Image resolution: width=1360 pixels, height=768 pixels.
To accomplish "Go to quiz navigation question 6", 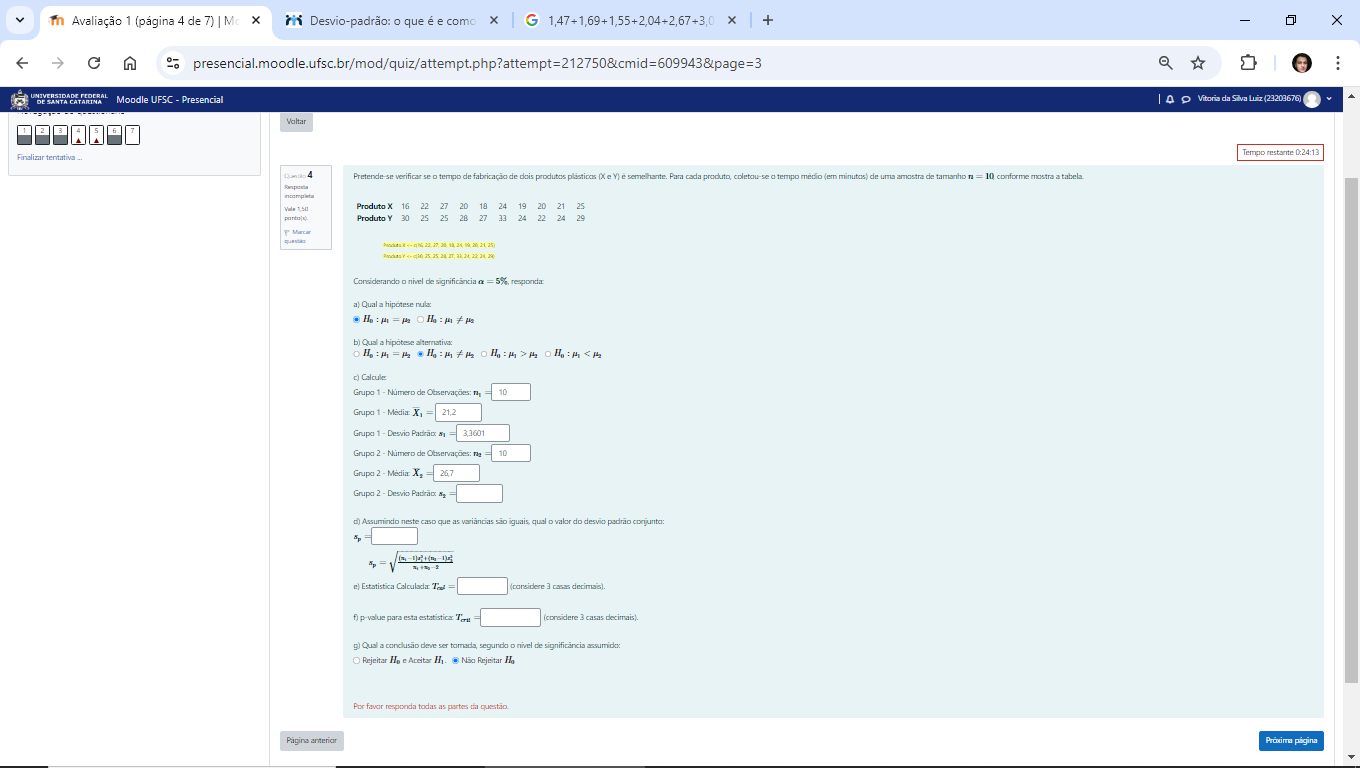I will click(x=114, y=135).
